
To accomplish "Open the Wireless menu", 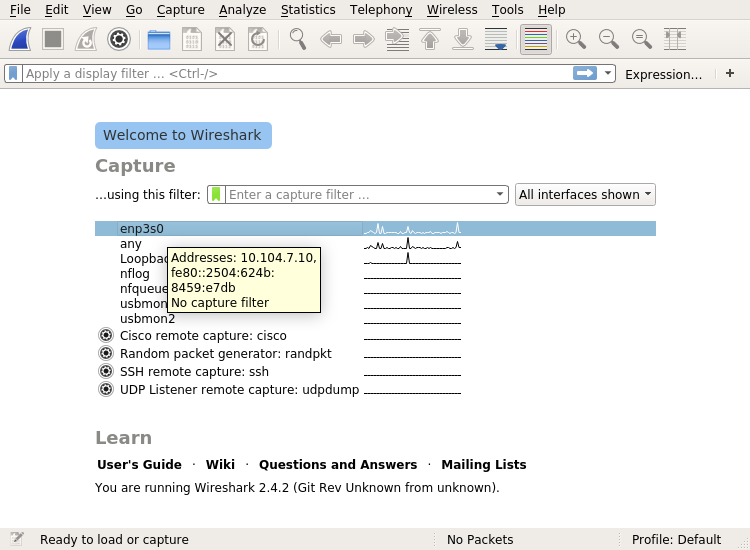I will coord(452,10).
